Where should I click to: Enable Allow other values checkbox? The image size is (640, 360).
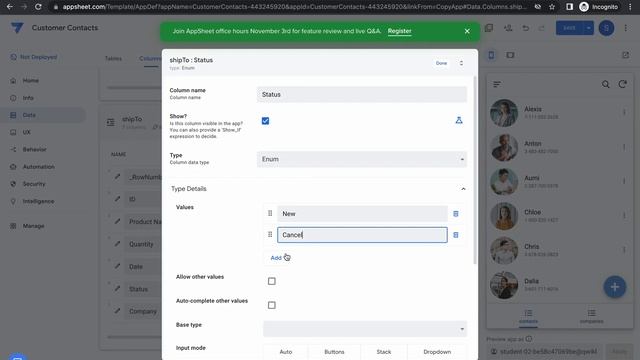271,281
